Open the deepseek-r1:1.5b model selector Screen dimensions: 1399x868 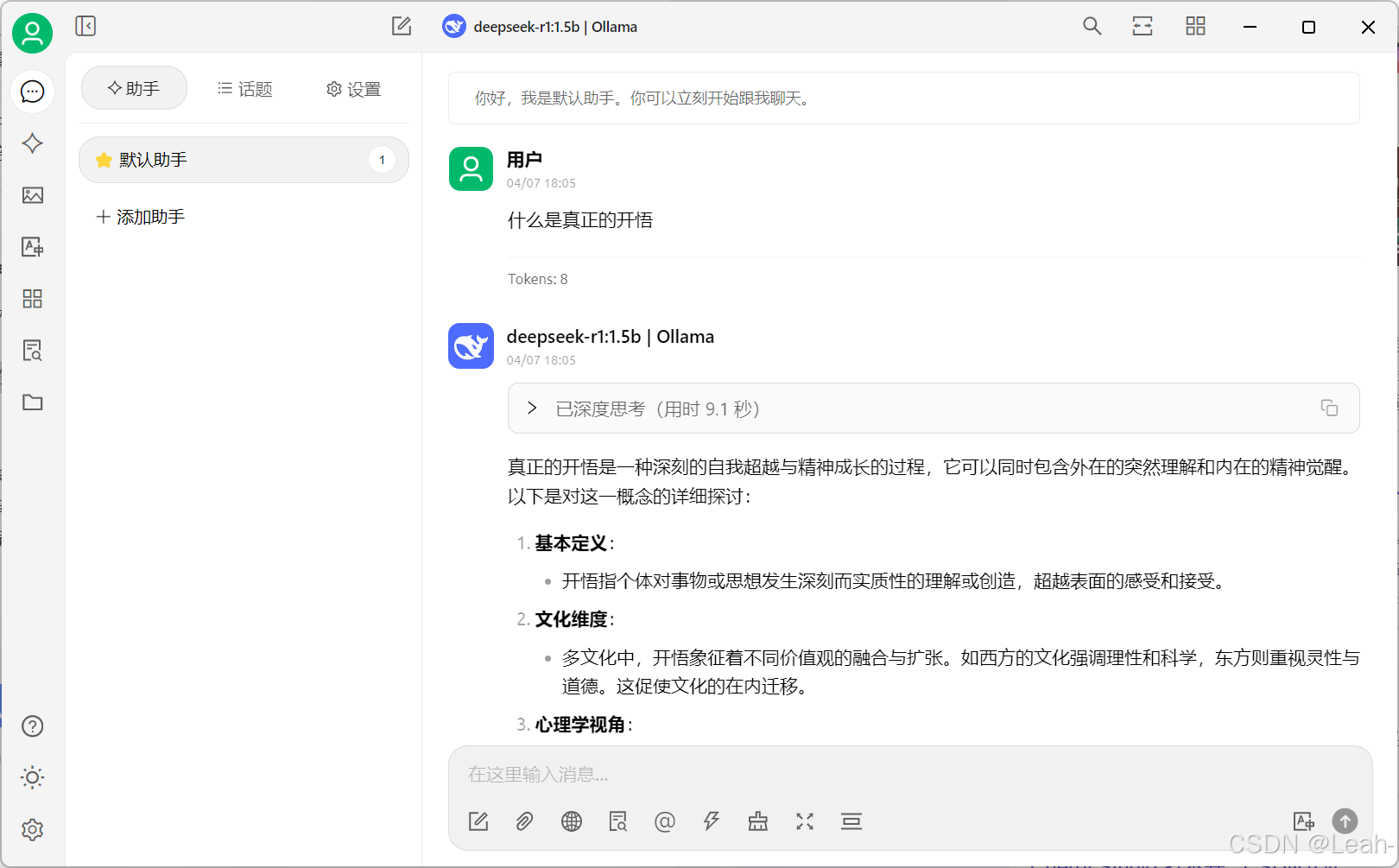click(539, 26)
